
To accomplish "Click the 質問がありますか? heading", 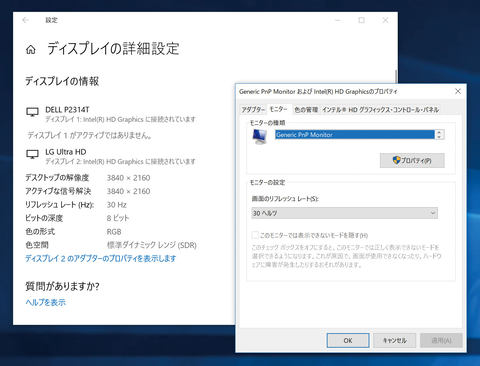I will pyautogui.click(x=62, y=286).
